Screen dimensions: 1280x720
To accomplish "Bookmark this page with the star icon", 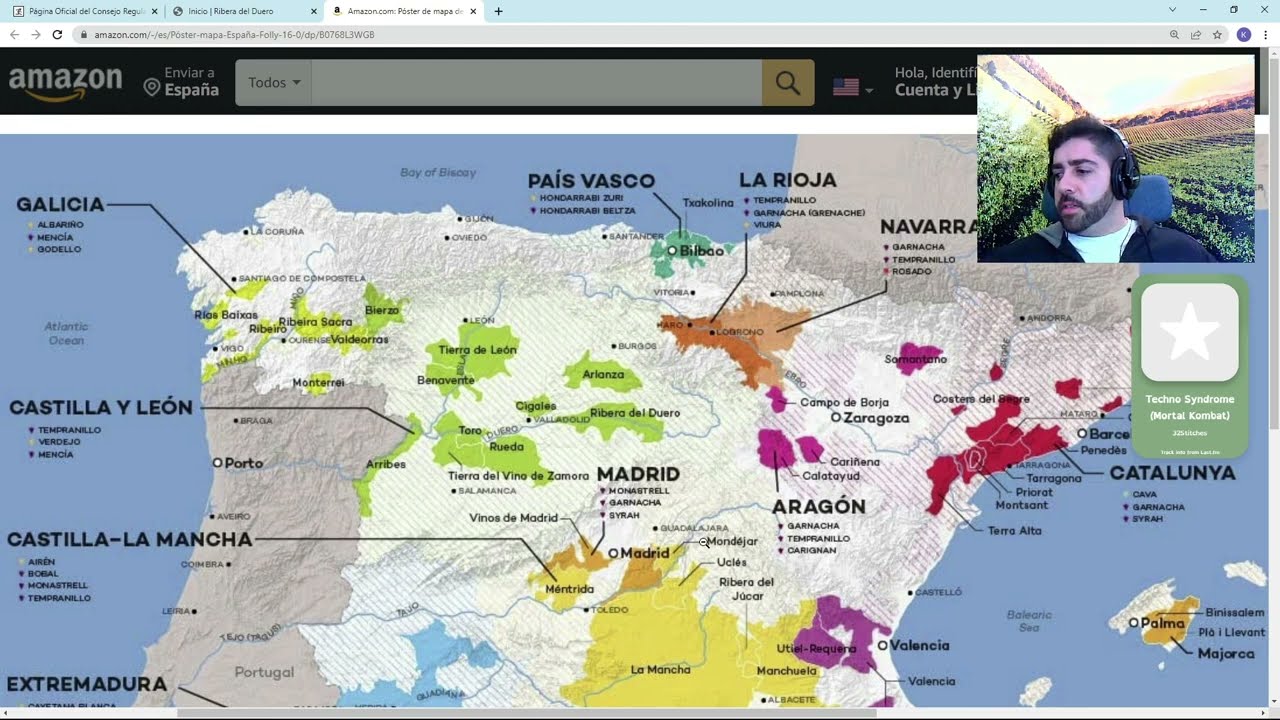I will pyautogui.click(x=1217, y=34).
